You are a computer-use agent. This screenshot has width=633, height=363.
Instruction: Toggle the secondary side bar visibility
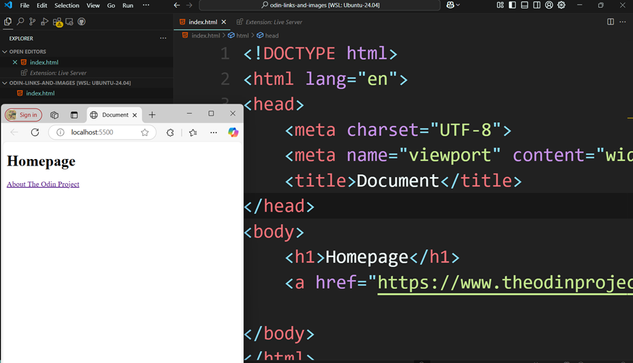(537, 5)
